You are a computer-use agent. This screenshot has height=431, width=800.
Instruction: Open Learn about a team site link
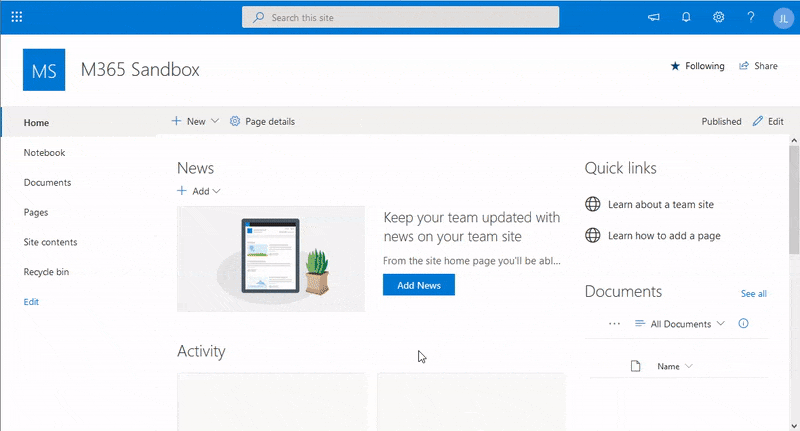(661, 205)
